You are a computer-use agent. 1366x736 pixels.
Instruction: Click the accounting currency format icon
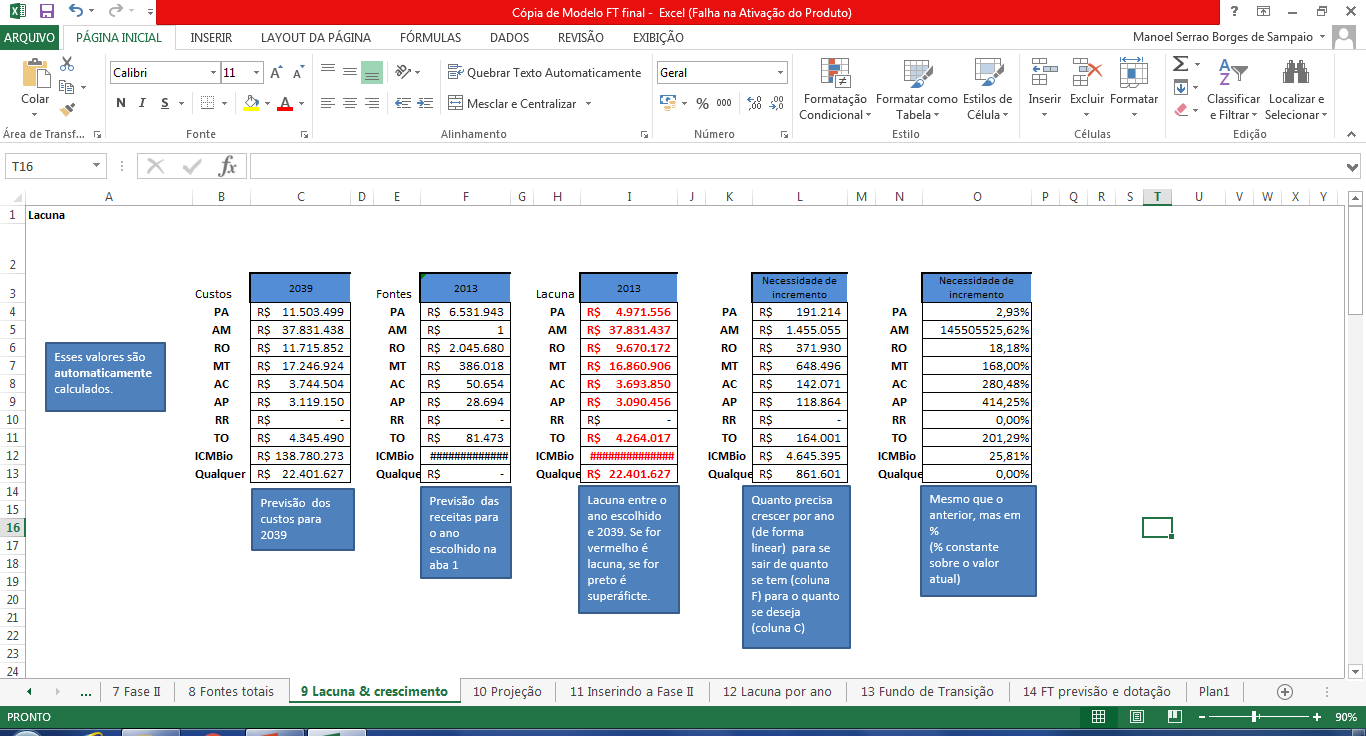(668, 103)
